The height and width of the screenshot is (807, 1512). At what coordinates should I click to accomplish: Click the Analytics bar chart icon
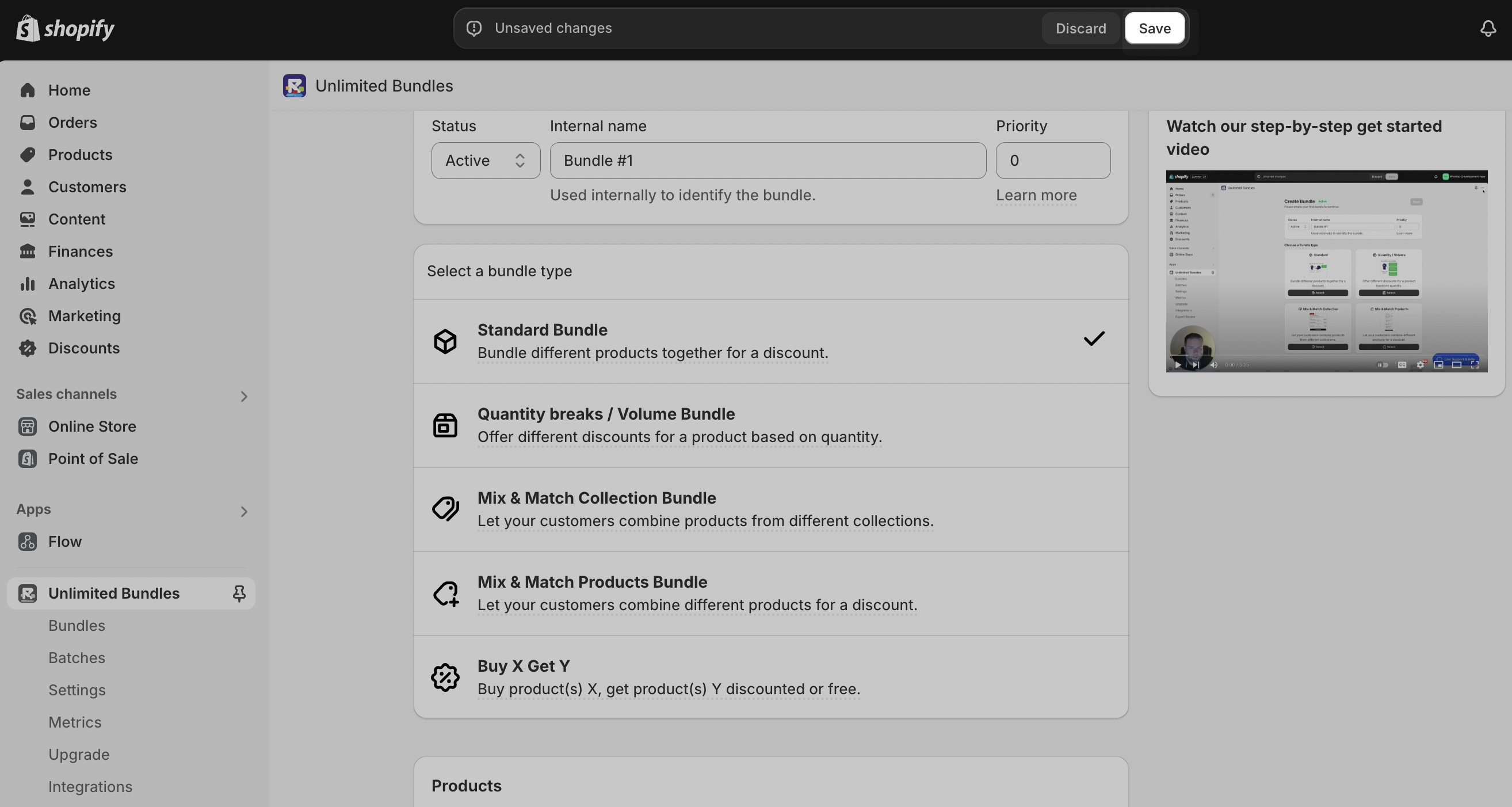coord(27,284)
